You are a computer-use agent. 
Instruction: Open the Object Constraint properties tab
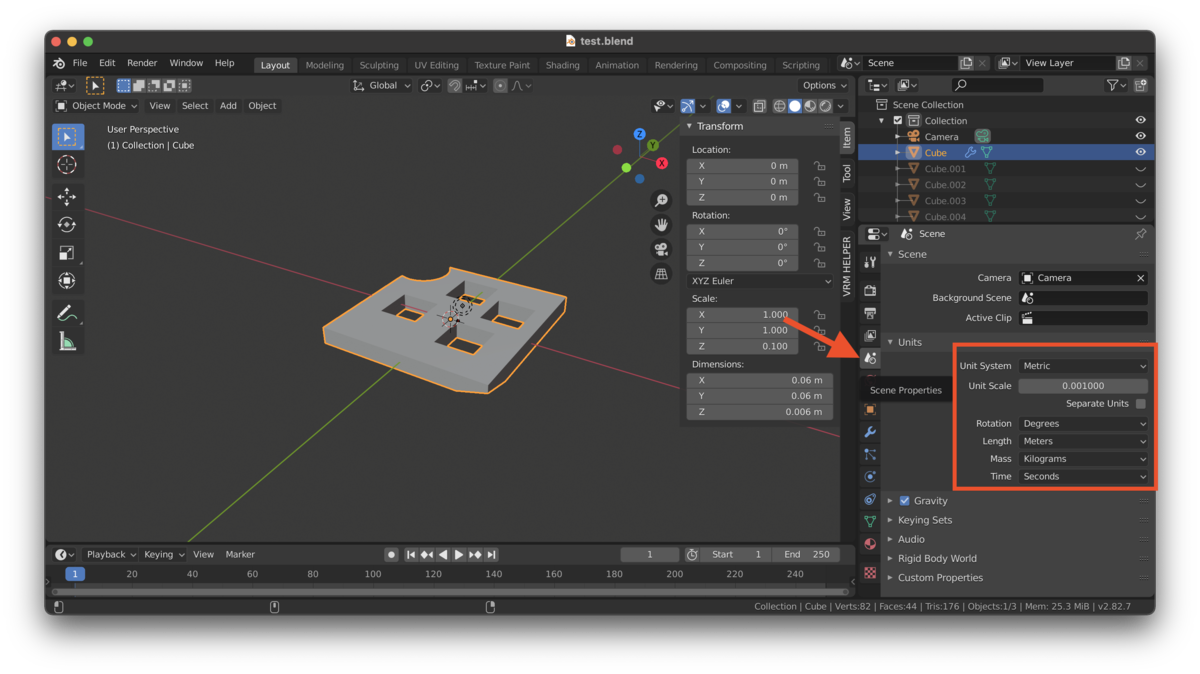click(x=870, y=499)
